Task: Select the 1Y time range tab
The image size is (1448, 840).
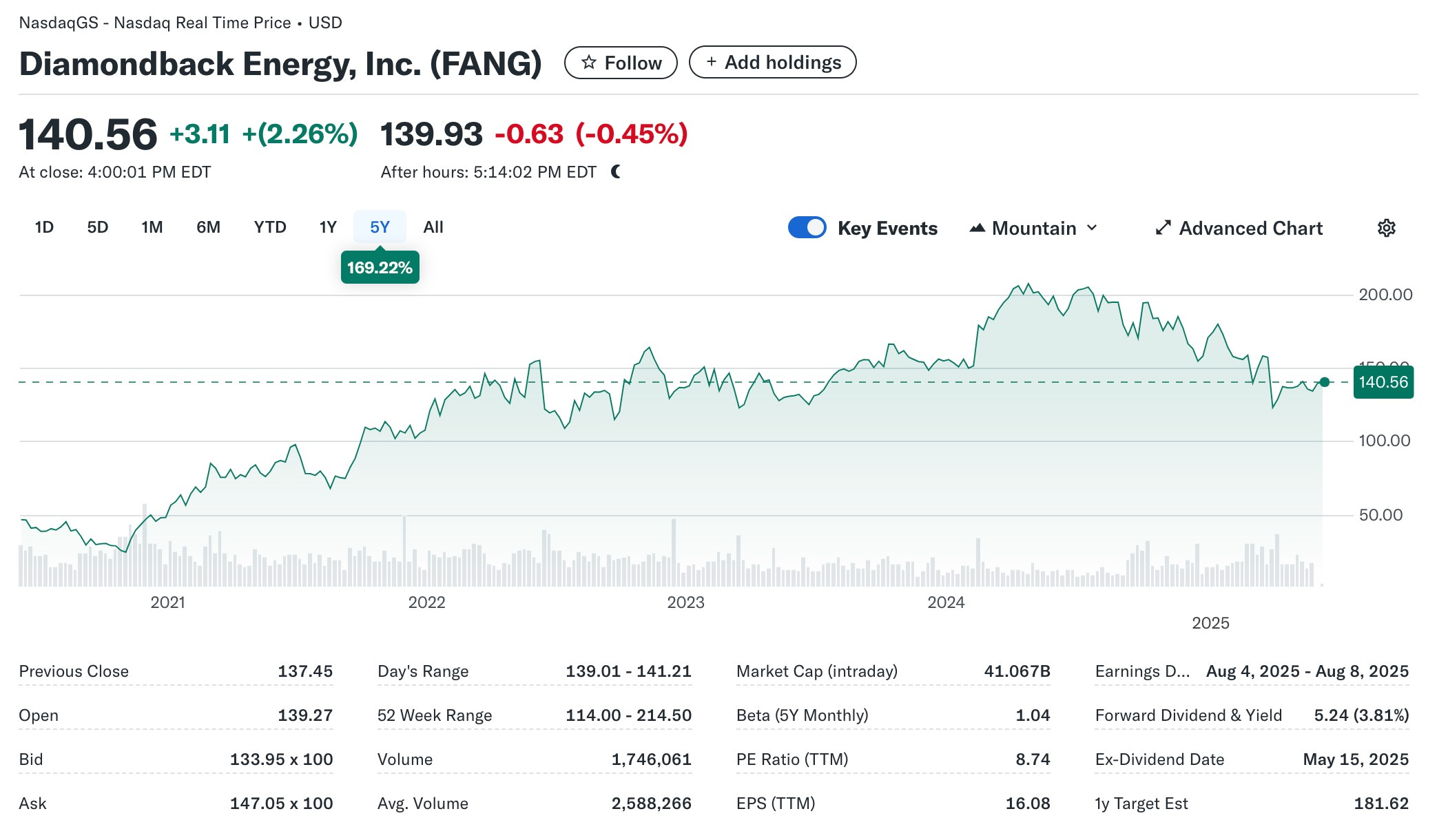Action: (x=328, y=227)
